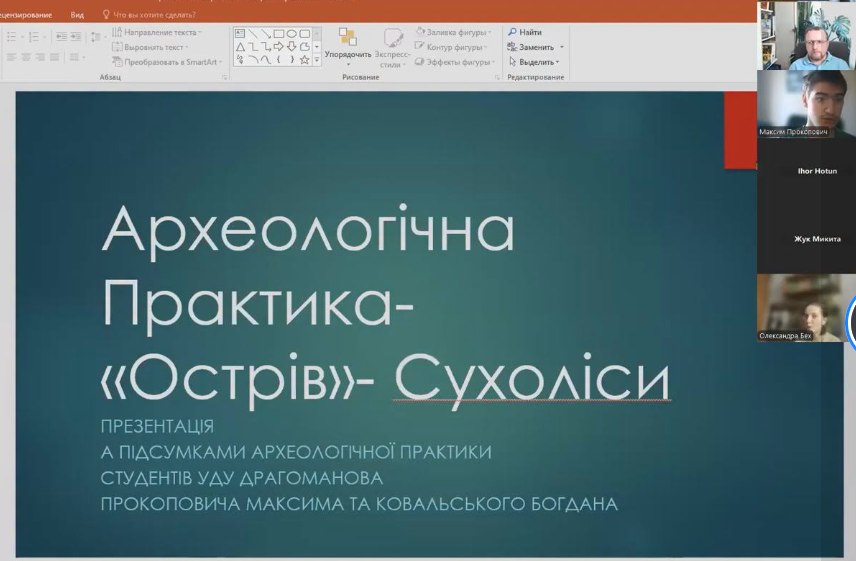Select the top participant video thumbnail
The height and width of the screenshot is (561, 856).
(x=806, y=35)
